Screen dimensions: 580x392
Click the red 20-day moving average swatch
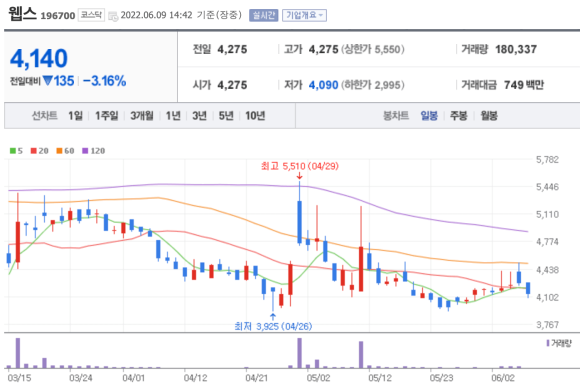tap(34, 151)
